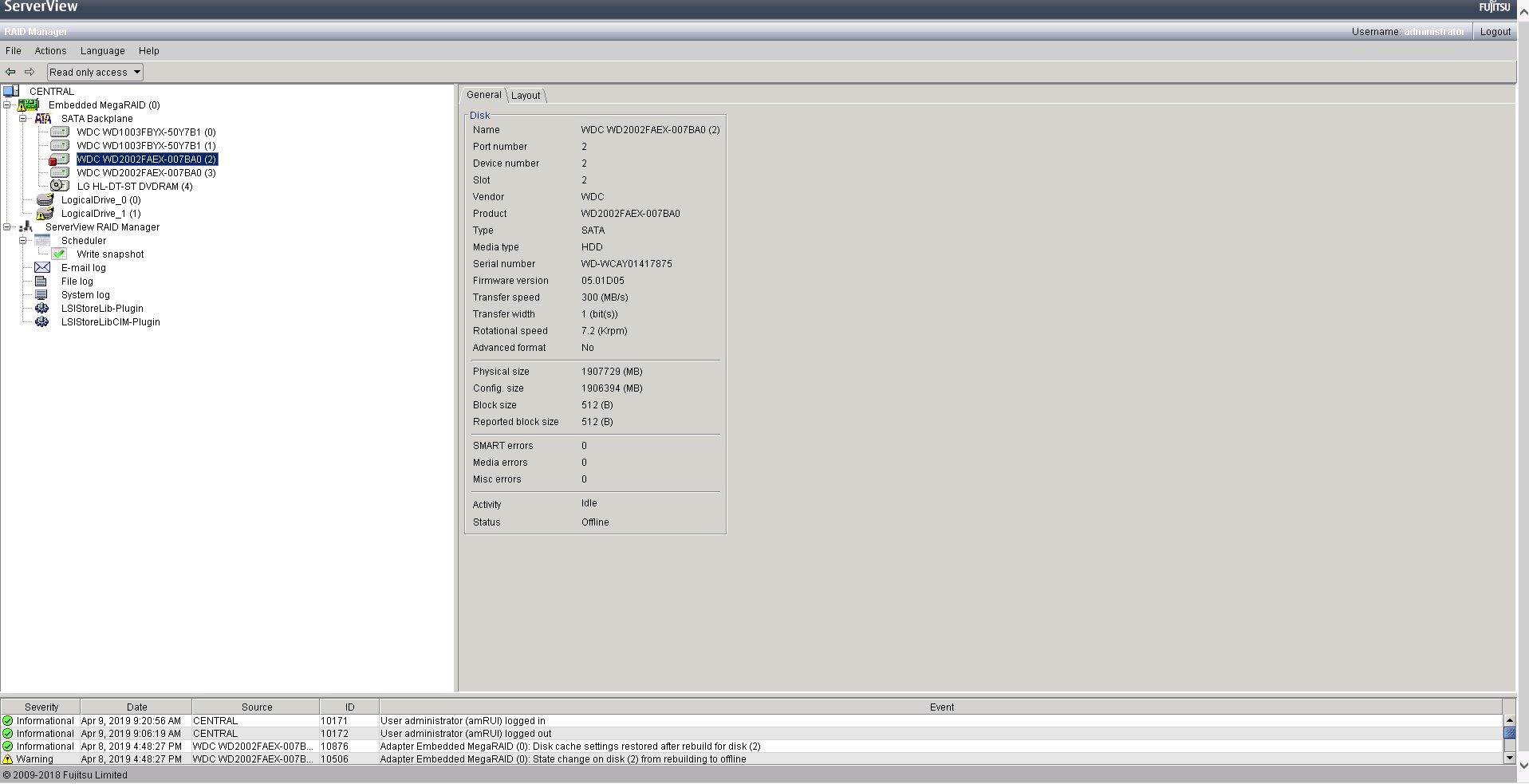Select LogicalDrive_0 (0) in tree
Screen dimensions: 1529x784
click(101, 200)
